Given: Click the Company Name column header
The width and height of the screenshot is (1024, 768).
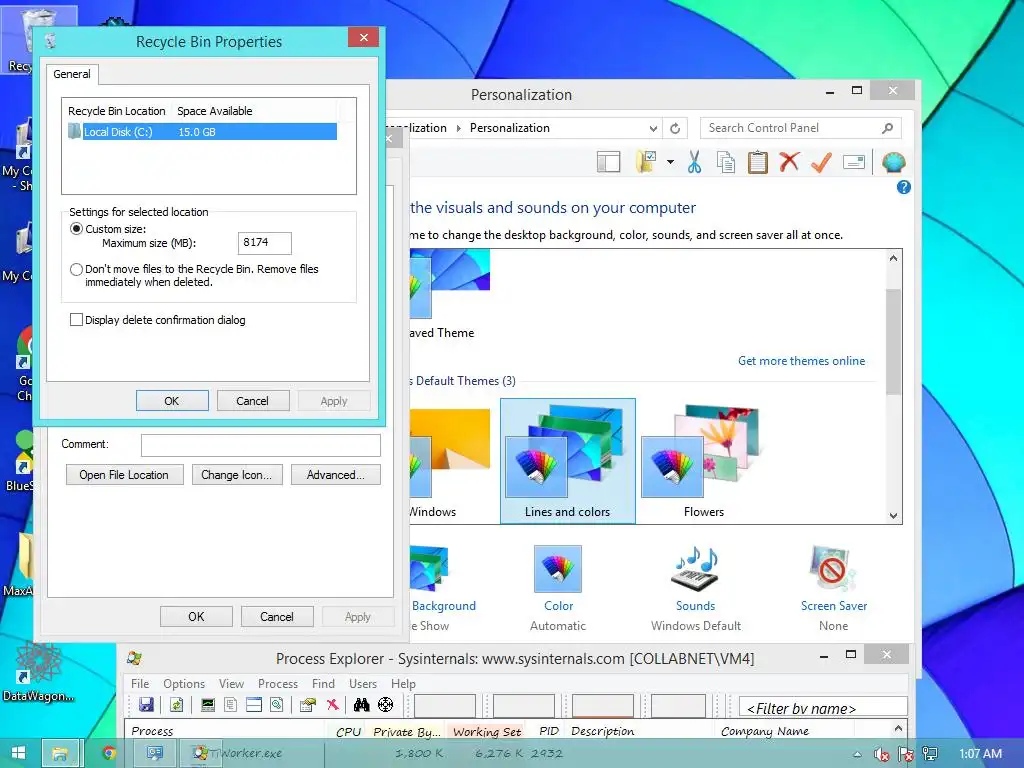Looking at the screenshot, I should [765, 731].
